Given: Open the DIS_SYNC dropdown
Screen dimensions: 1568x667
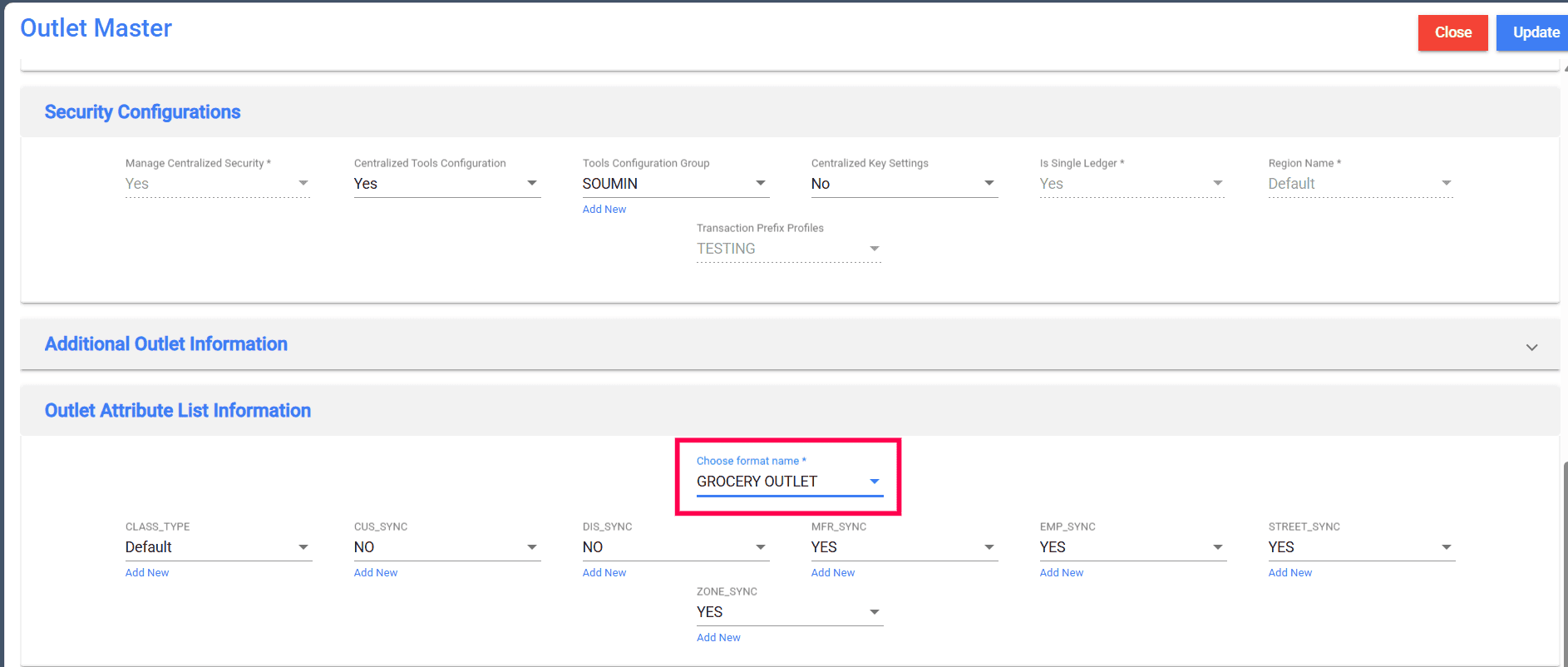Looking at the screenshot, I should 675,547.
